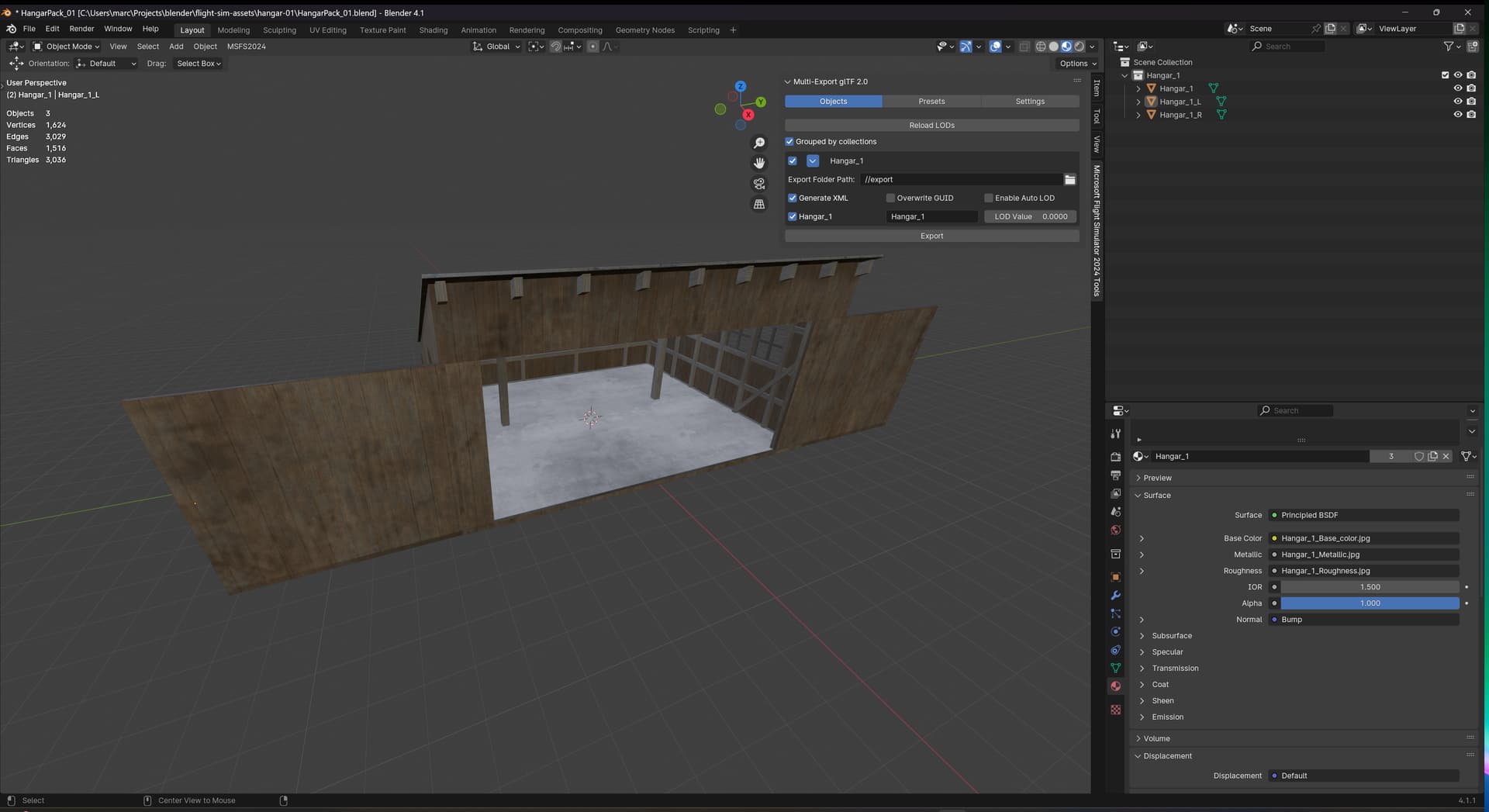1489x812 pixels.
Task: Open the Render properties tab icon
Action: [x=1115, y=457]
